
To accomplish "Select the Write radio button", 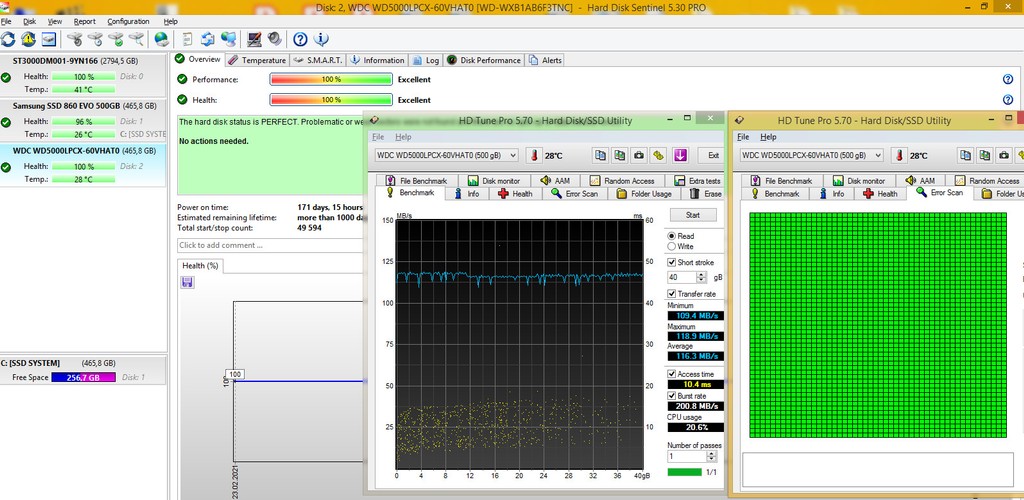I will click(x=671, y=246).
